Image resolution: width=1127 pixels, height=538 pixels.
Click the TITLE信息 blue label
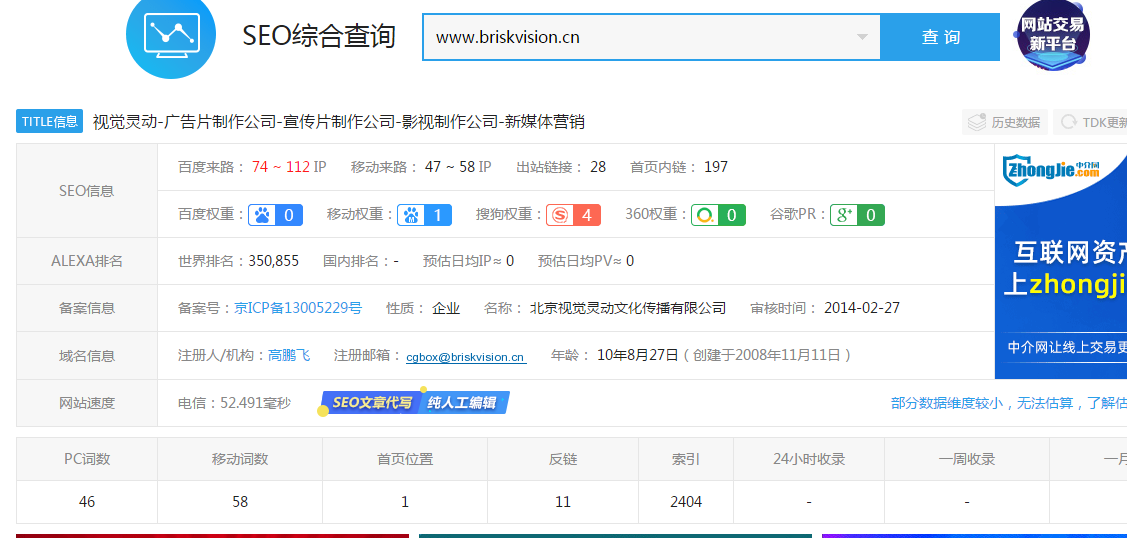coord(50,121)
